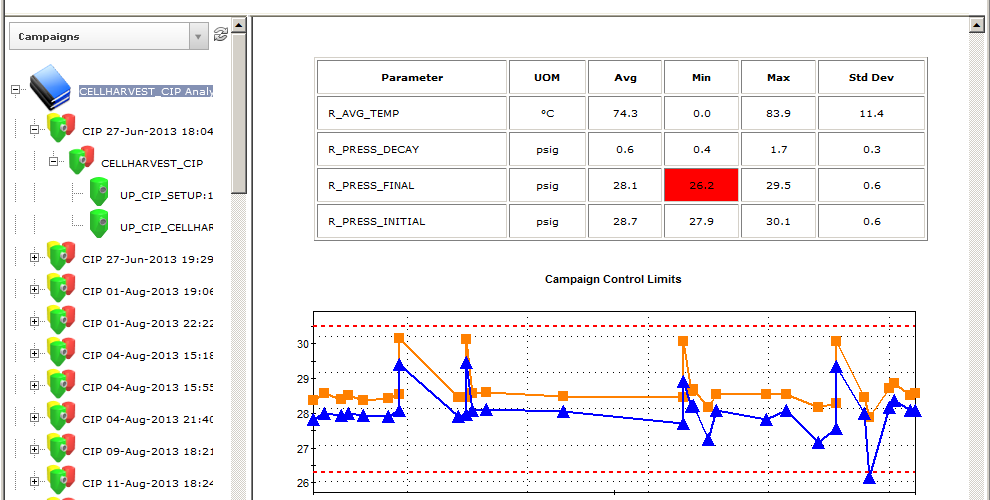Click the refresh icon beside Campaigns
This screenshot has width=990, height=500.
[x=220, y=34]
